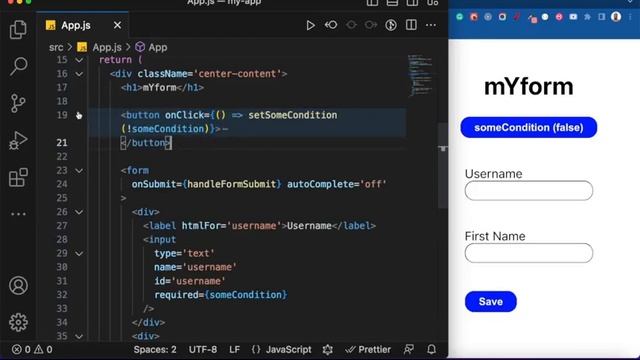Open editor More Actions ellipsis

[431, 25]
